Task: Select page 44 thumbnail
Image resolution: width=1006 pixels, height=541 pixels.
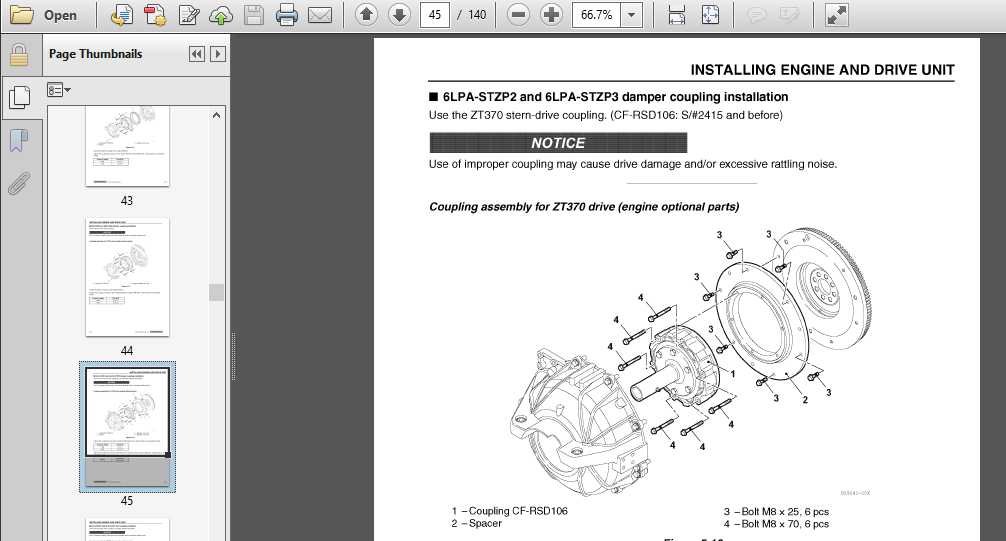Action: click(x=127, y=277)
